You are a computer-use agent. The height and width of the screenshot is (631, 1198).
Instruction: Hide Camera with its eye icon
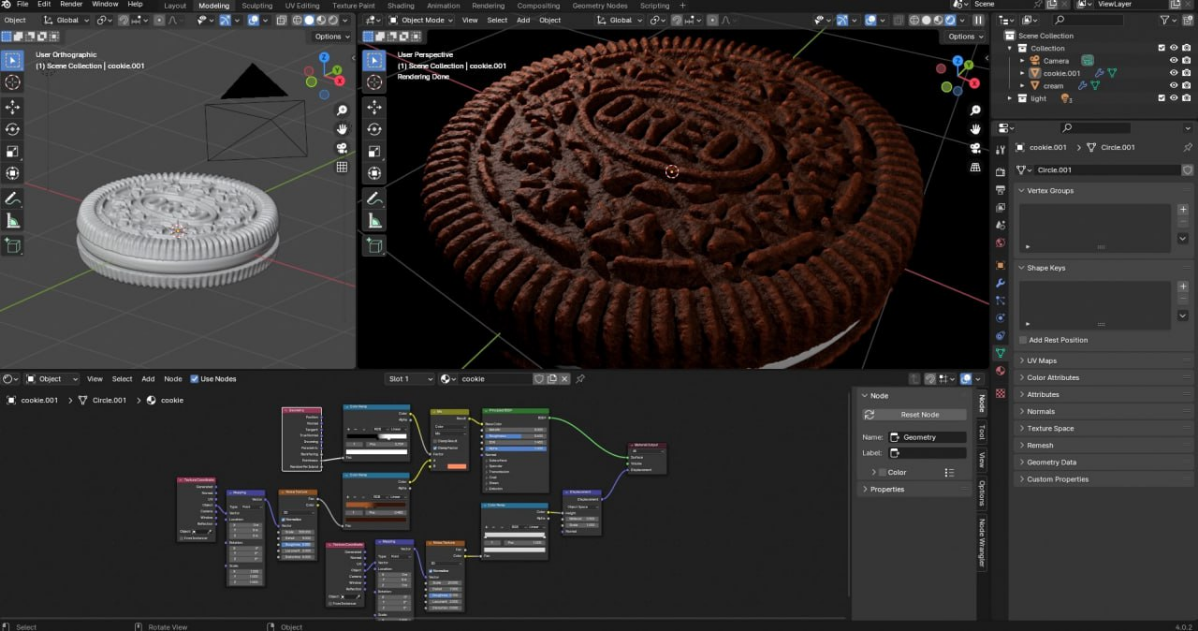tap(1174, 61)
